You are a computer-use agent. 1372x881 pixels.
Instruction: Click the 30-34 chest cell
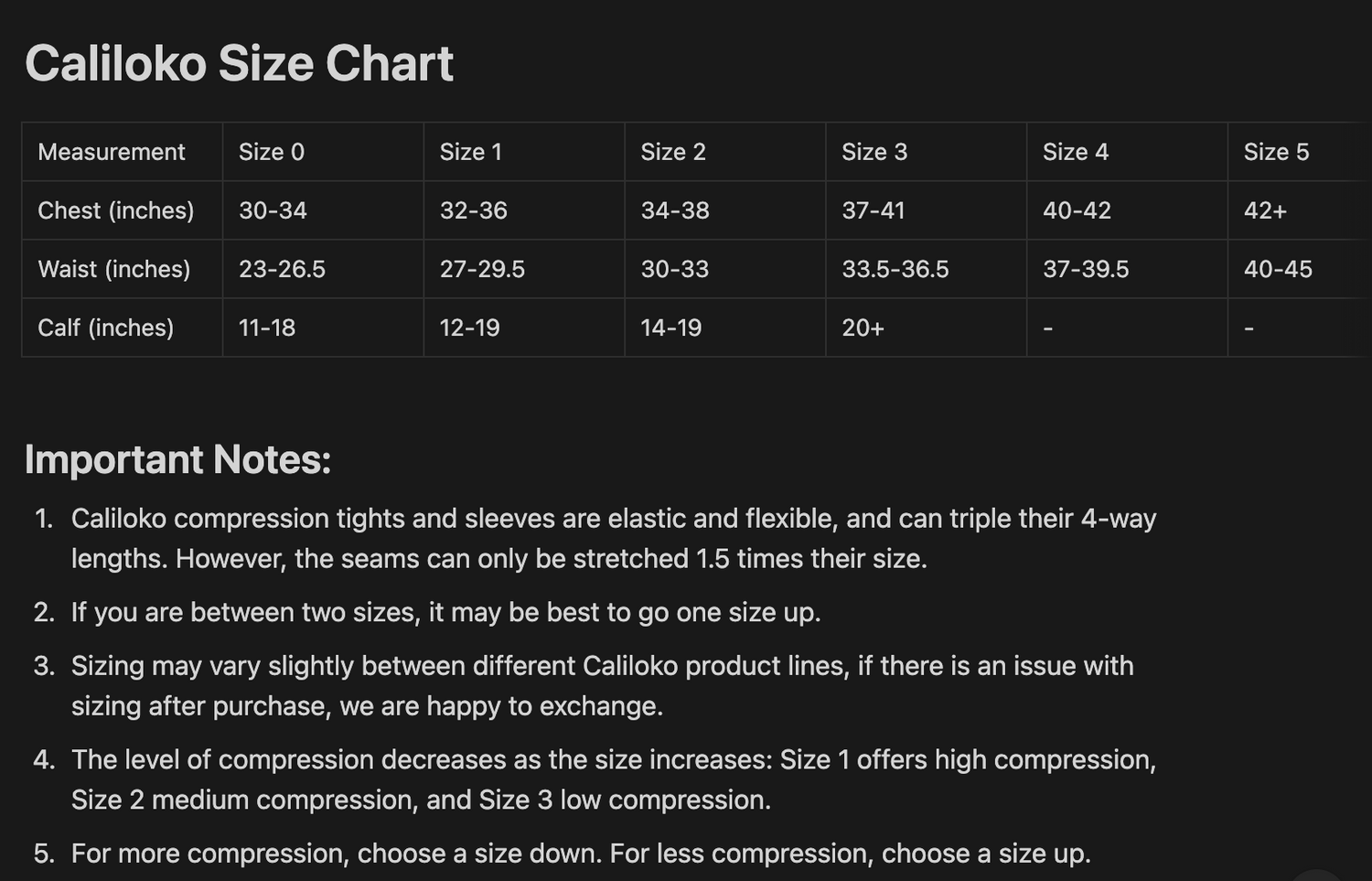coord(273,210)
